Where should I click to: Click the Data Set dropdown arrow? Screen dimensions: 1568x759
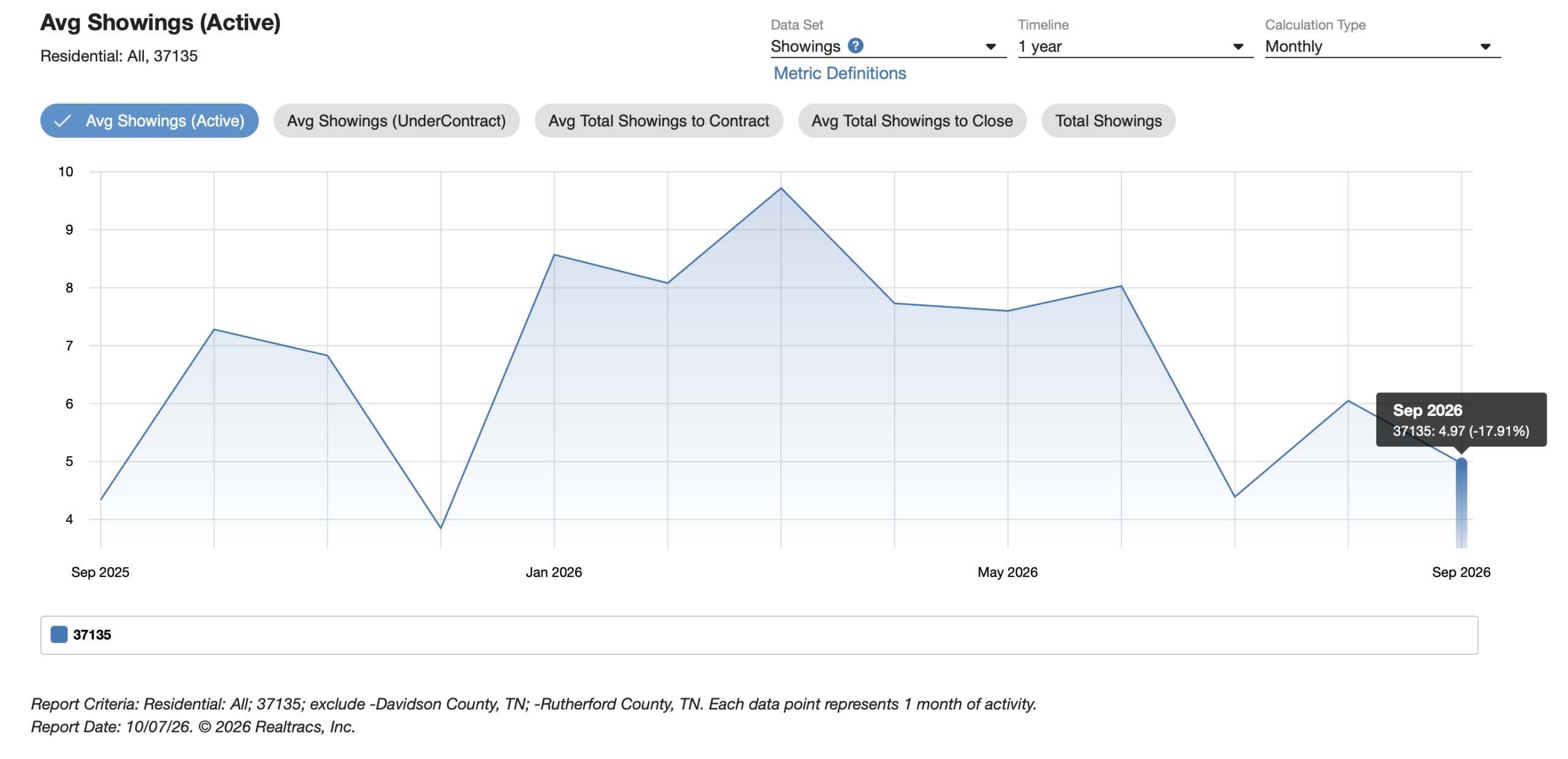990,47
